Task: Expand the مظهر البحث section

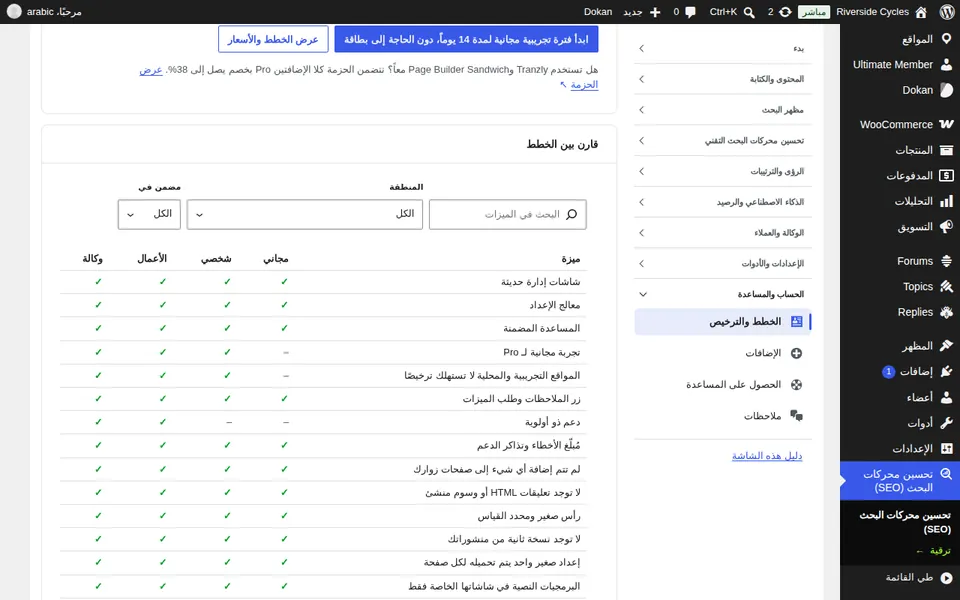Action: coord(723,110)
